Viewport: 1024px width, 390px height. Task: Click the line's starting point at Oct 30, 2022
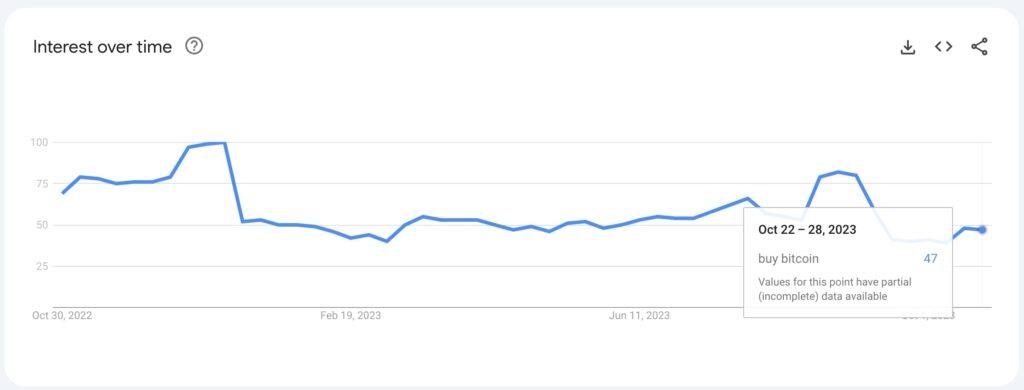coord(63,193)
